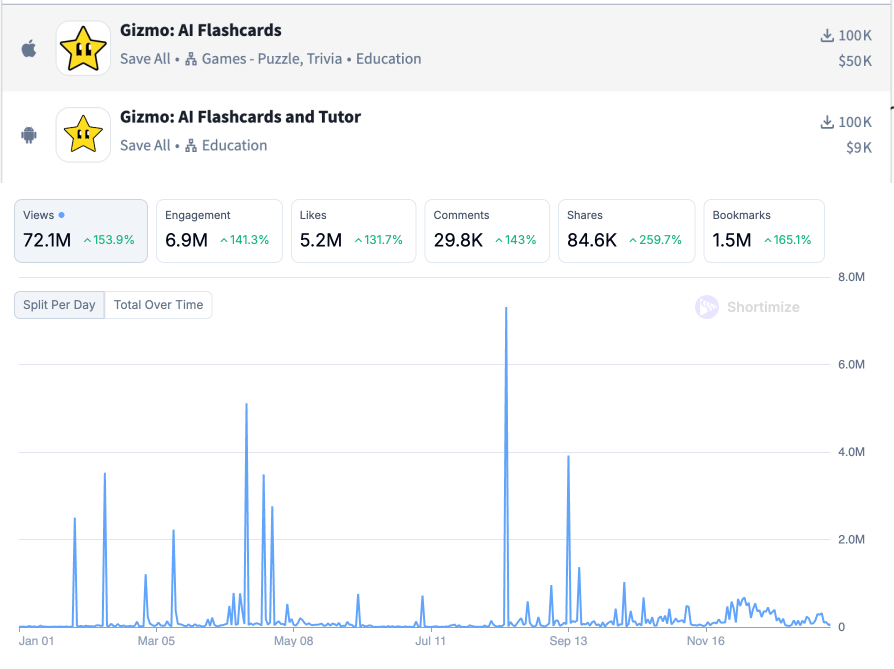The height and width of the screenshot is (669, 894).
Task: Click Save All under Gizmo AI Flashcards and Tutor
Action: tap(145, 146)
